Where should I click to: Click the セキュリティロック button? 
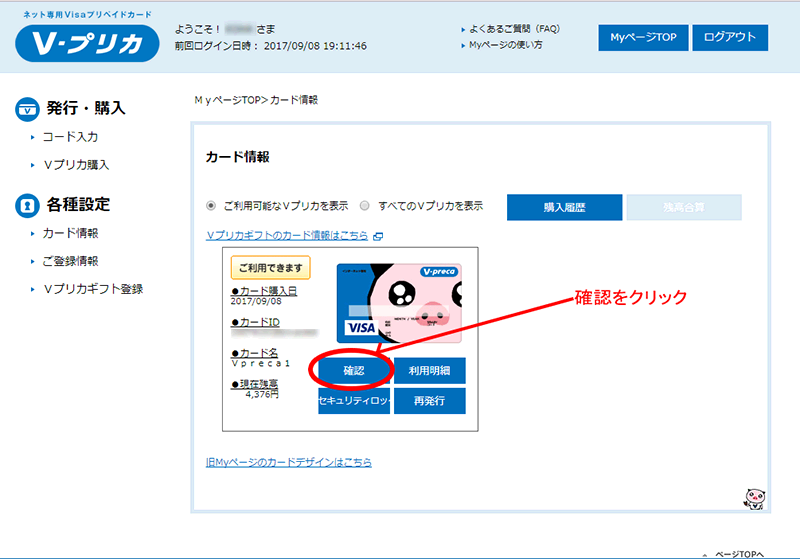(354, 401)
